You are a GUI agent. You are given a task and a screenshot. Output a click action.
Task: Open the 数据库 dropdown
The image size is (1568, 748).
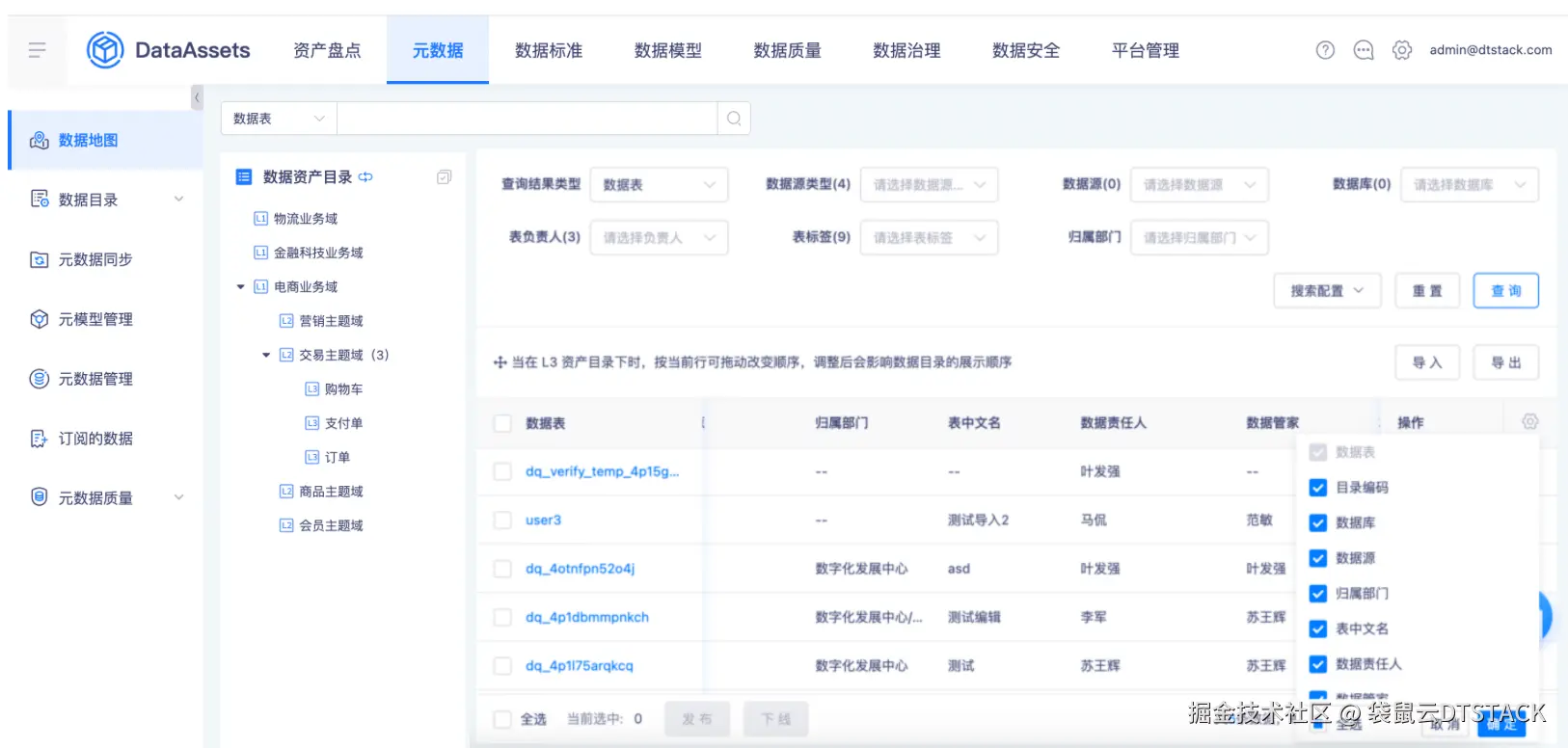pyautogui.click(x=1469, y=184)
